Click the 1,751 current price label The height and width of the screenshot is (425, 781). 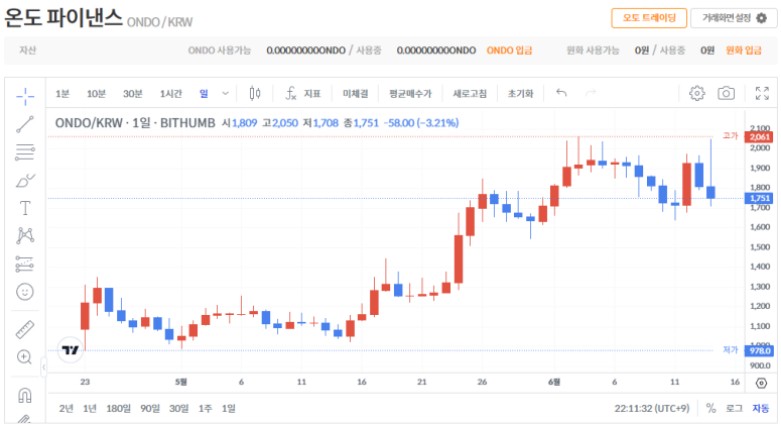(x=759, y=198)
